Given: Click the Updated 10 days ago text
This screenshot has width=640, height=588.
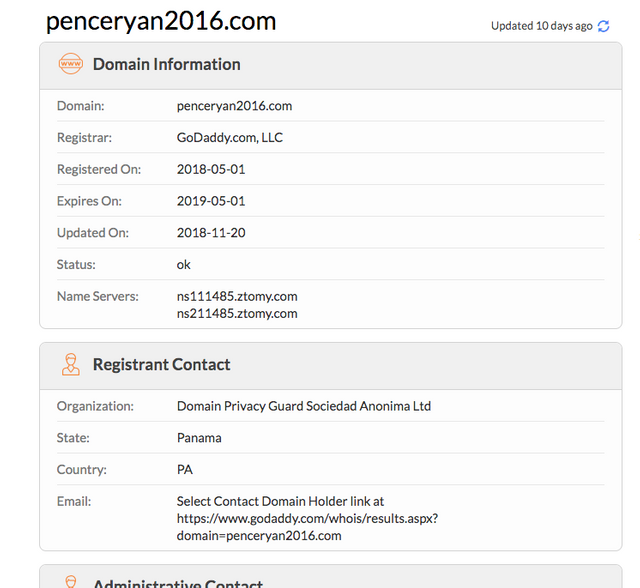Looking at the screenshot, I should coord(541,26).
